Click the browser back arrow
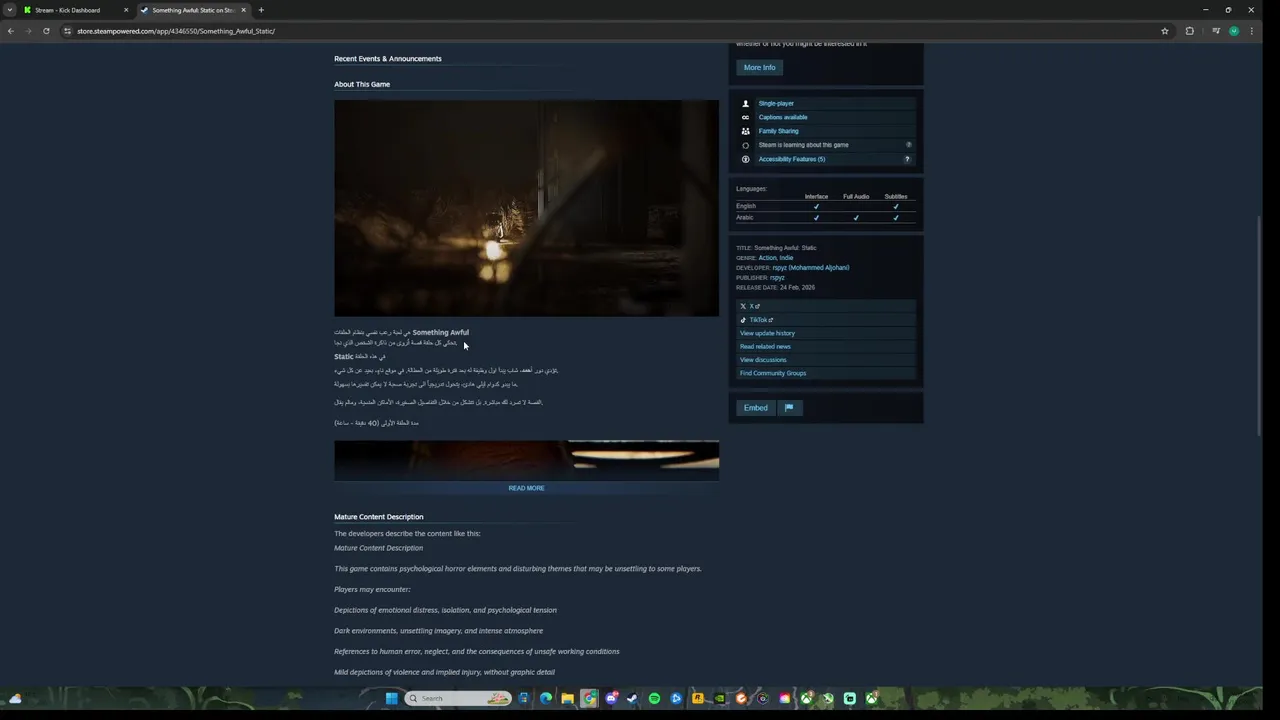The height and width of the screenshot is (720, 1280). pyautogui.click(x=10, y=31)
